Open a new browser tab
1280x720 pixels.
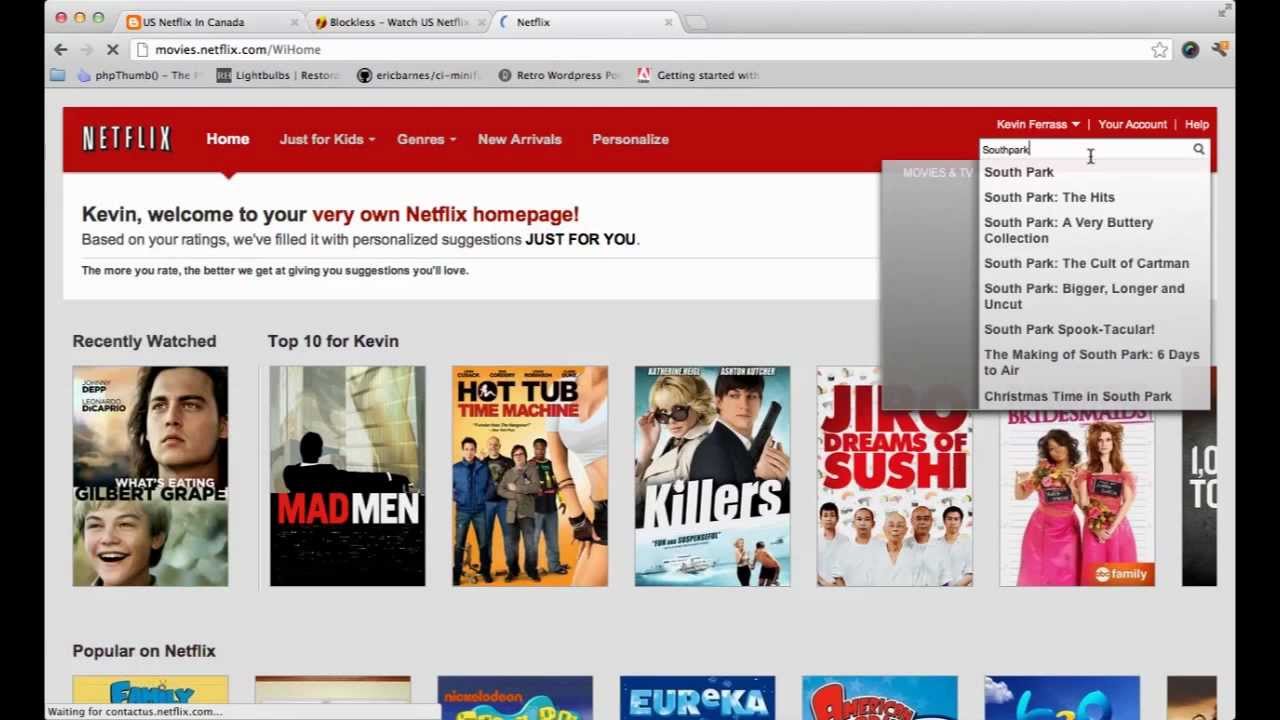click(x=696, y=22)
